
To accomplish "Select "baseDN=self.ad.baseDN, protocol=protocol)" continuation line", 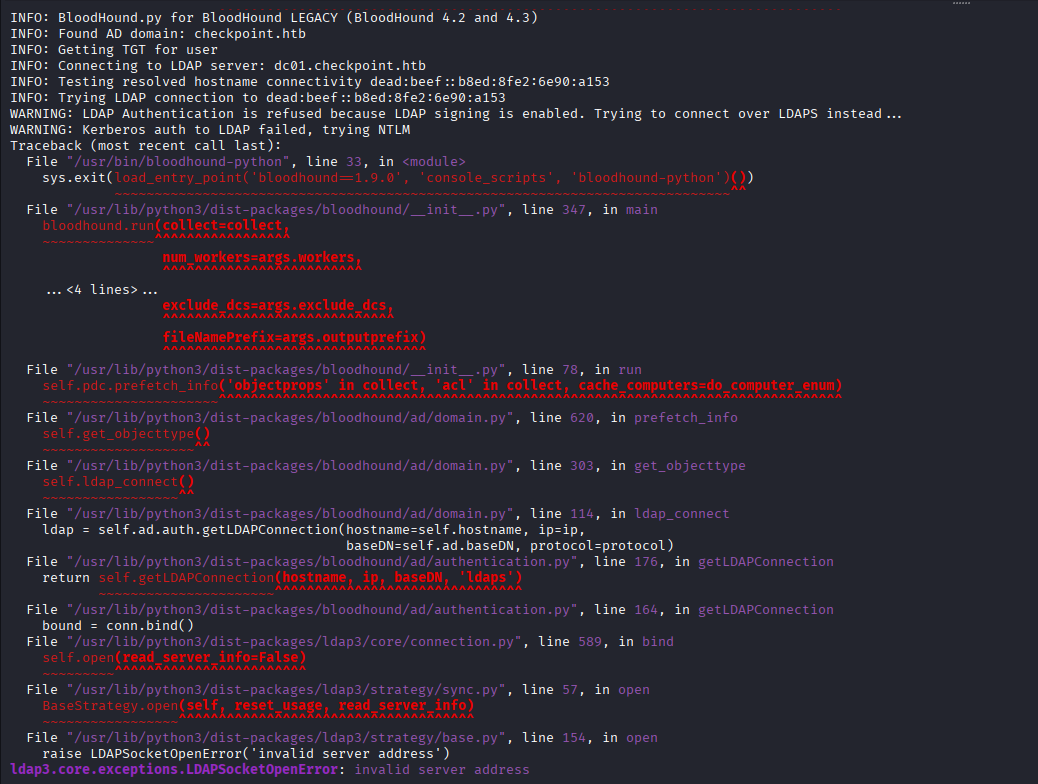I will [510, 546].
